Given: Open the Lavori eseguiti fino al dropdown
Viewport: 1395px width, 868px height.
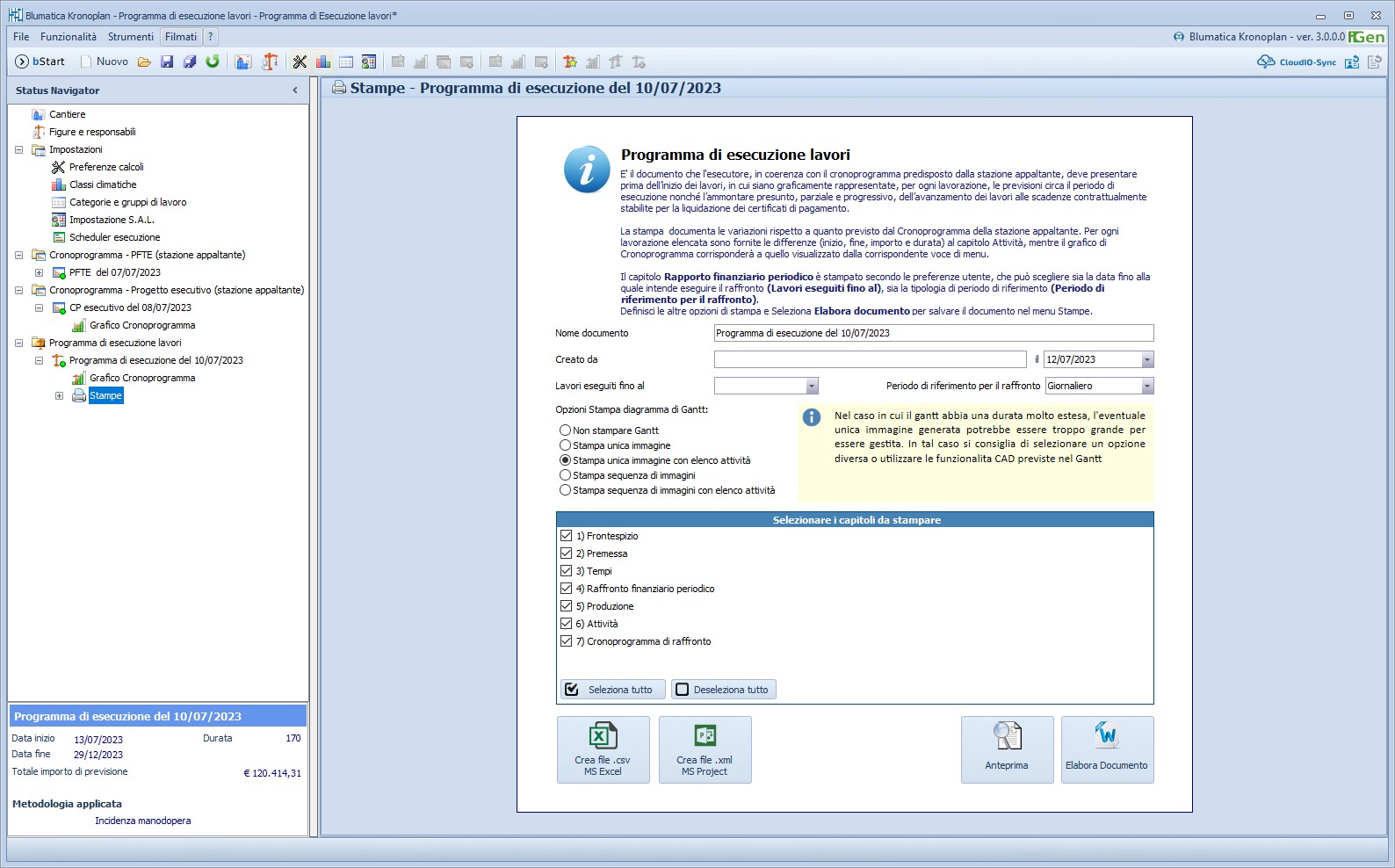Looking at the screenshot, I should (x=812, y=387).
